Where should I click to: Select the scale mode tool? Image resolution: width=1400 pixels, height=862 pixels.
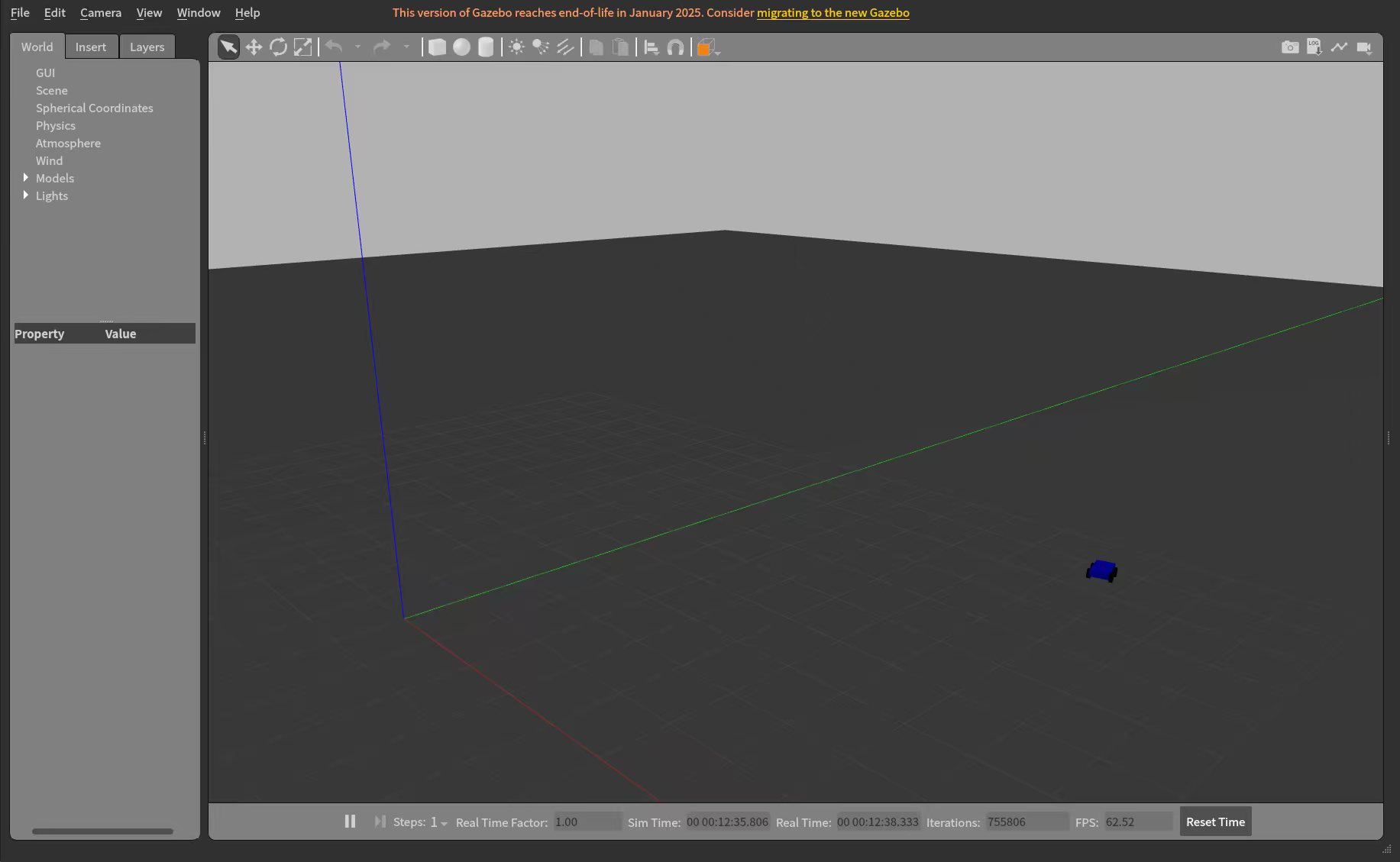(x=302, y=47)
